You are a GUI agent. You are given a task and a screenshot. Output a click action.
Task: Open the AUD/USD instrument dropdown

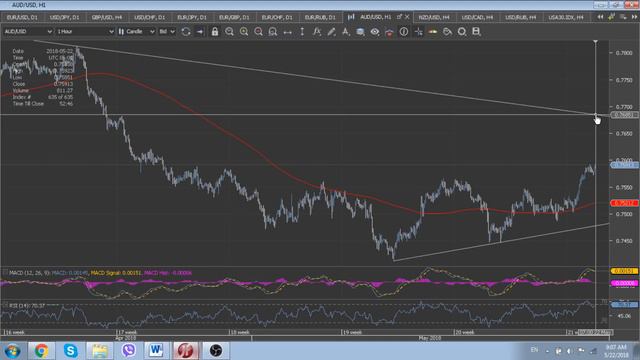(x=28, y=31)
